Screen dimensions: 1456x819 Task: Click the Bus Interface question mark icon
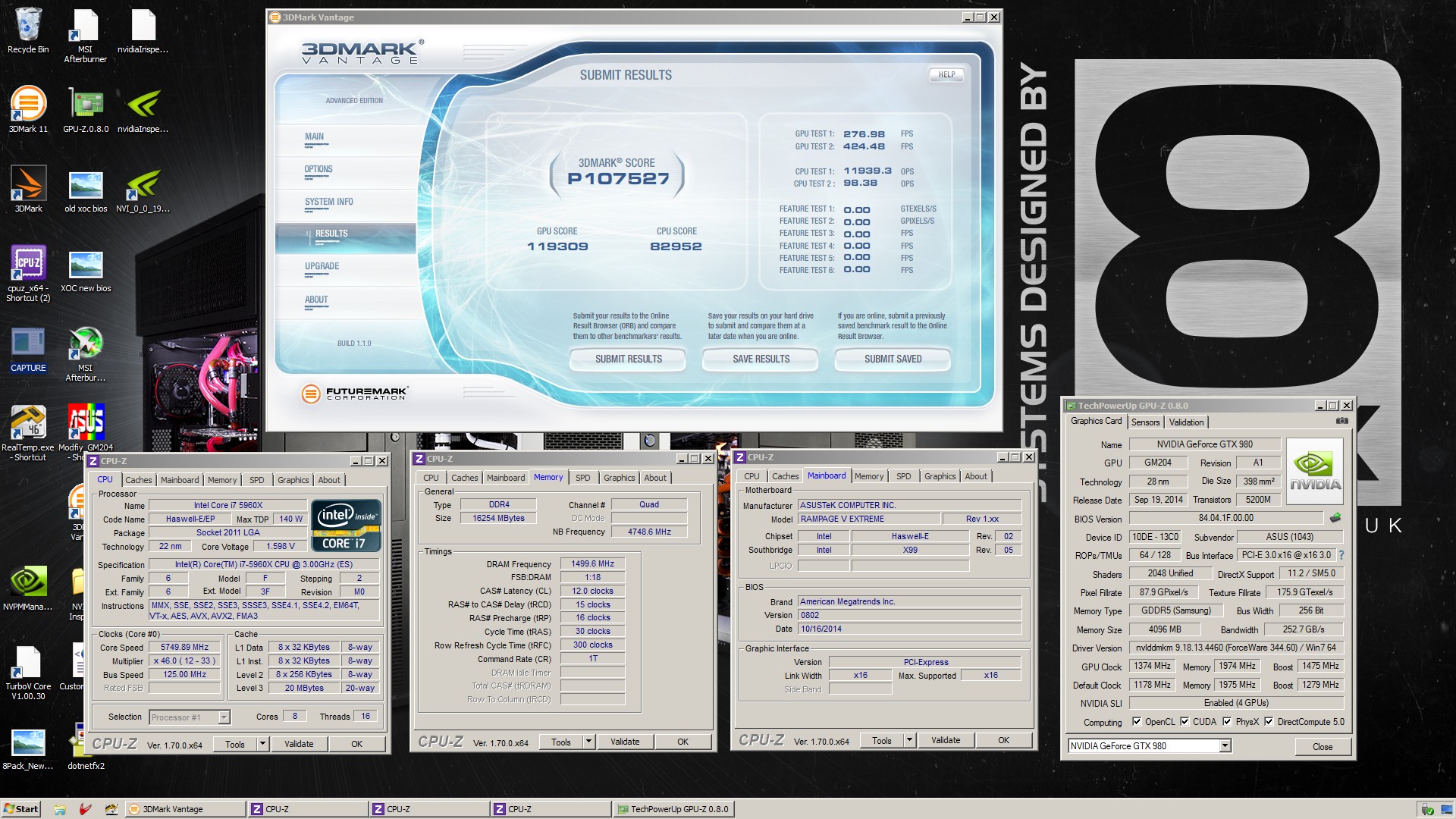[1341, 555]
